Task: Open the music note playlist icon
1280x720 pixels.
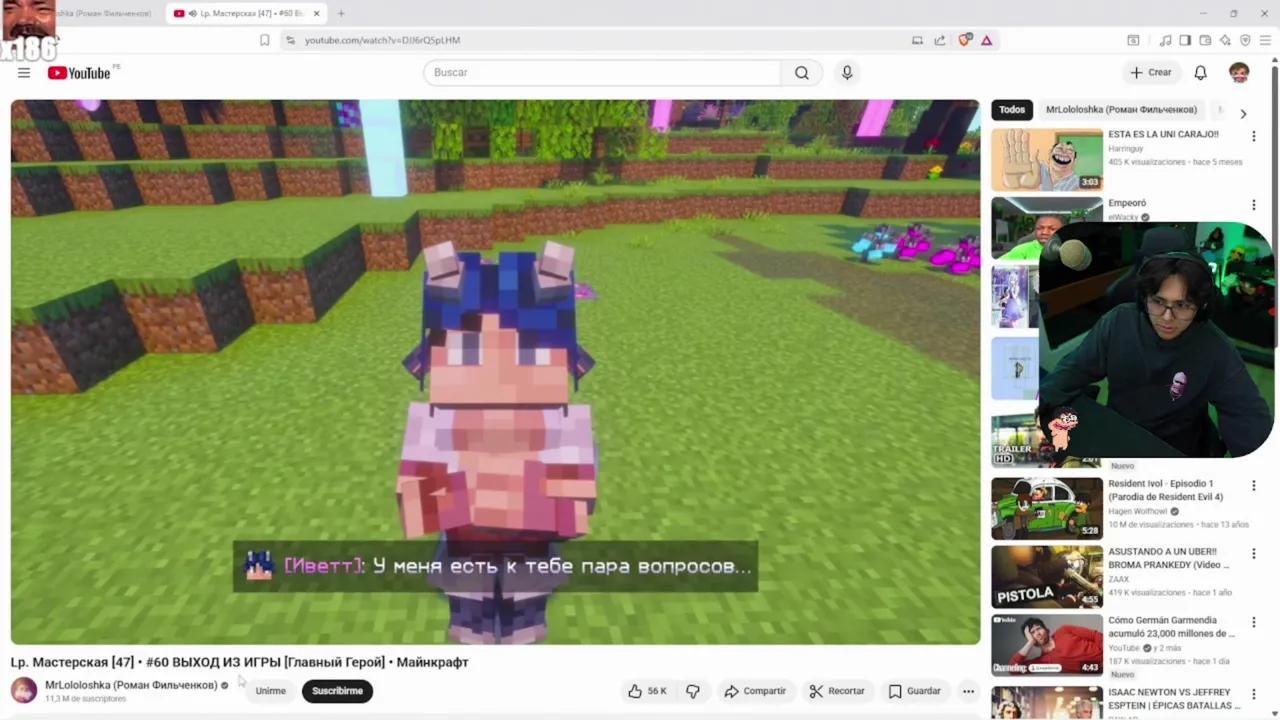Action: (1165, 40)
